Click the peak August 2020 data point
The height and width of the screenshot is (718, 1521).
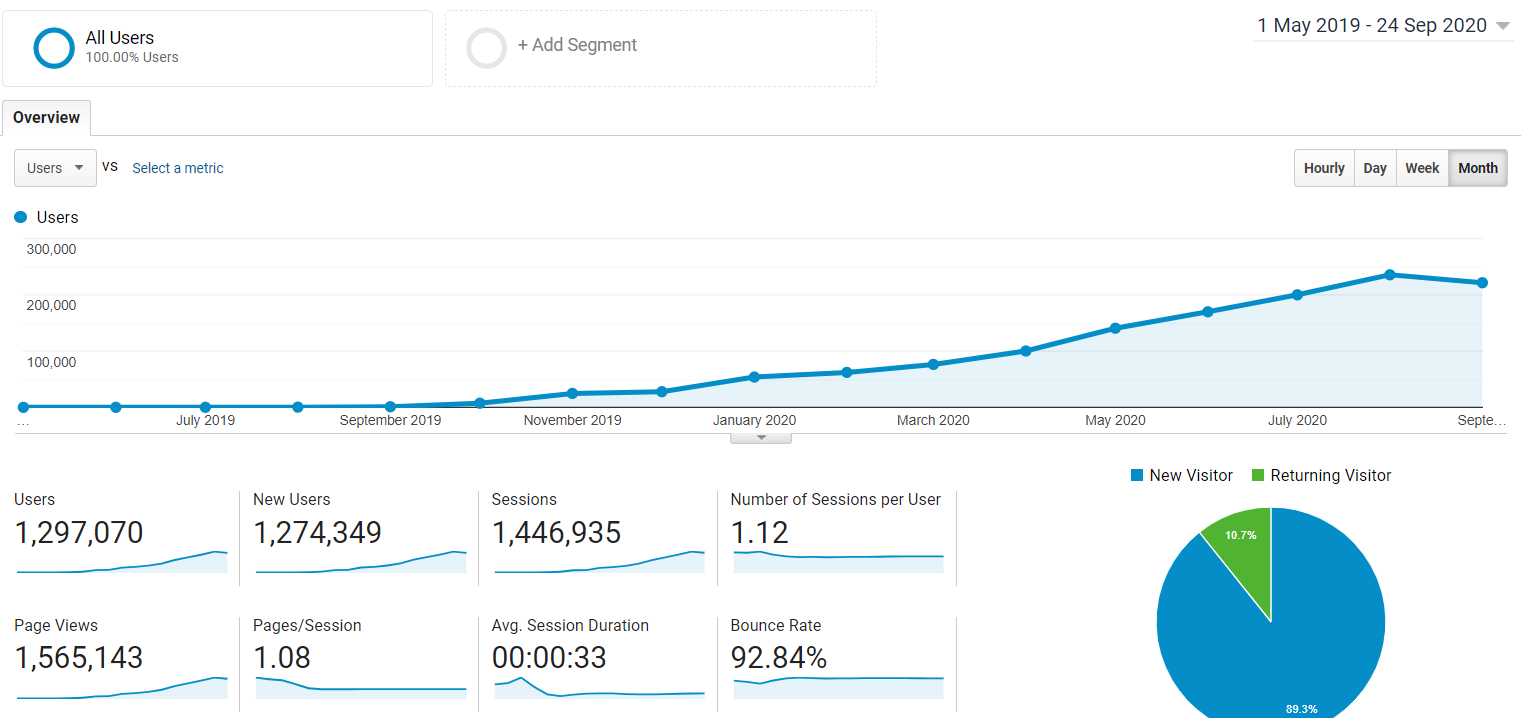pyautogui.click(x=1390, y=274)
